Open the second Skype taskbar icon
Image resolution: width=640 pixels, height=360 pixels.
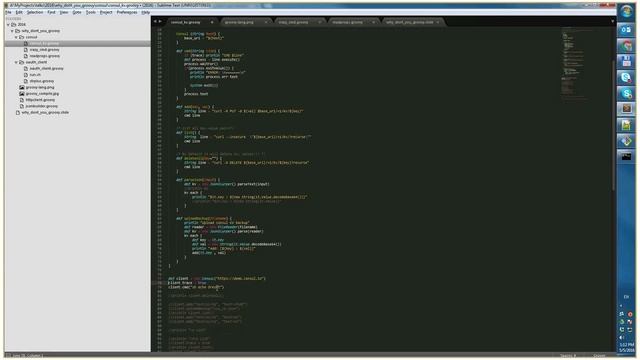click(x=626, y=93)
